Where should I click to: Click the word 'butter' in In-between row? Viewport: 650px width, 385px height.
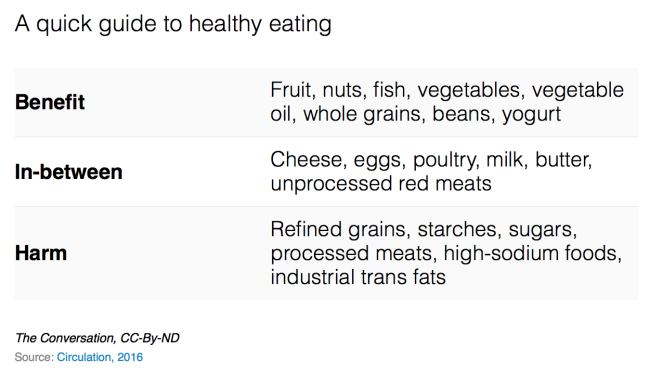[562, 160]
